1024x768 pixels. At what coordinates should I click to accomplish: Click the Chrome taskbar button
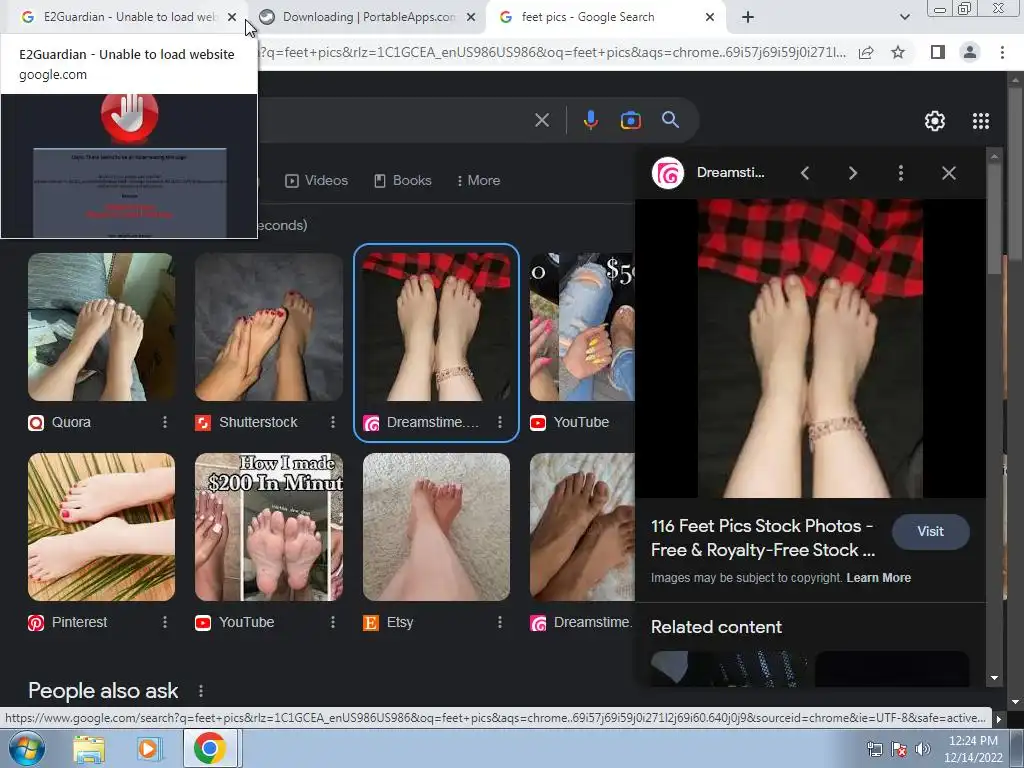coord(210,748)
